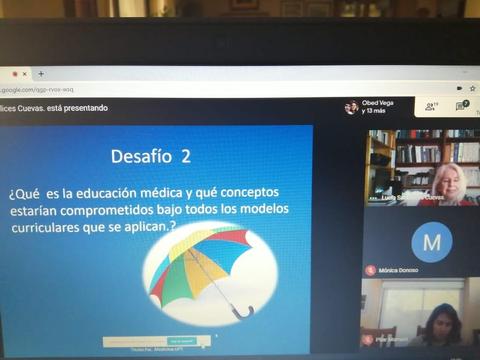Open the chat messages icon

pyautogui.click(x=462, y=106)
